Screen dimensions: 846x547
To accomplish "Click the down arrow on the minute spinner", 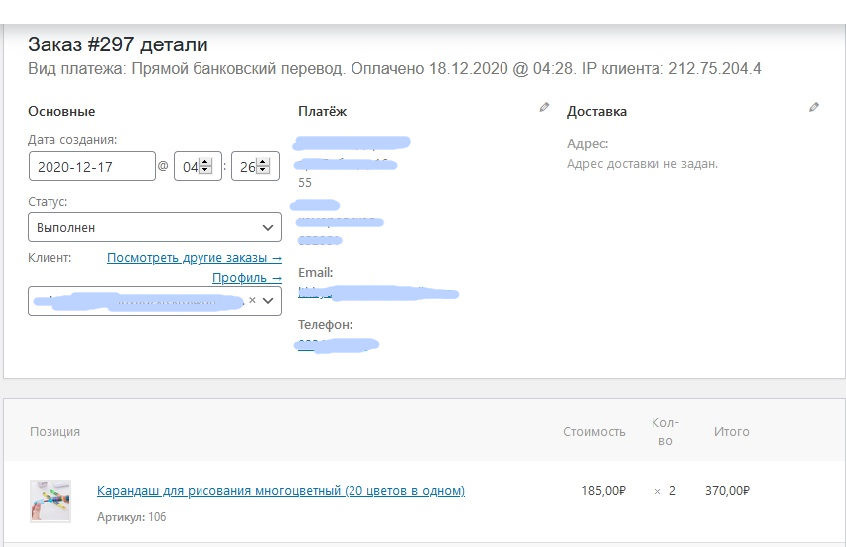I will click(x=263, y=170).
